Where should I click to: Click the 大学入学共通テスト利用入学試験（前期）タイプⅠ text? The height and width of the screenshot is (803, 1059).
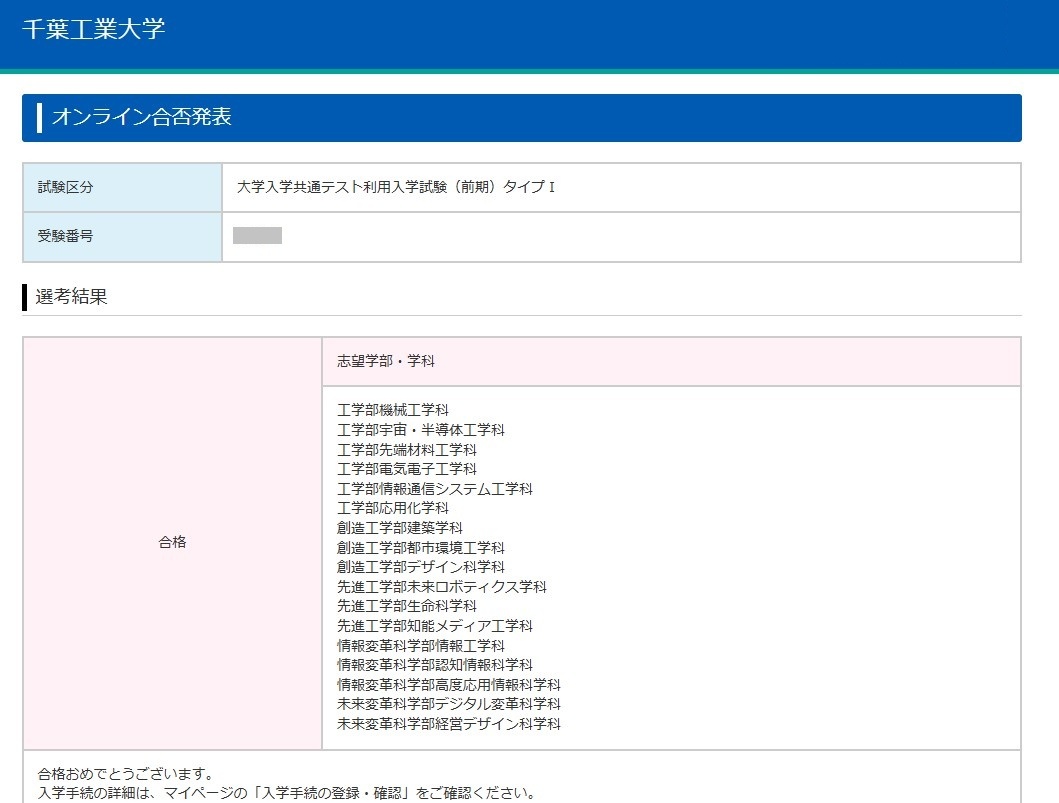pyautogui.click(x=396, y=187)
